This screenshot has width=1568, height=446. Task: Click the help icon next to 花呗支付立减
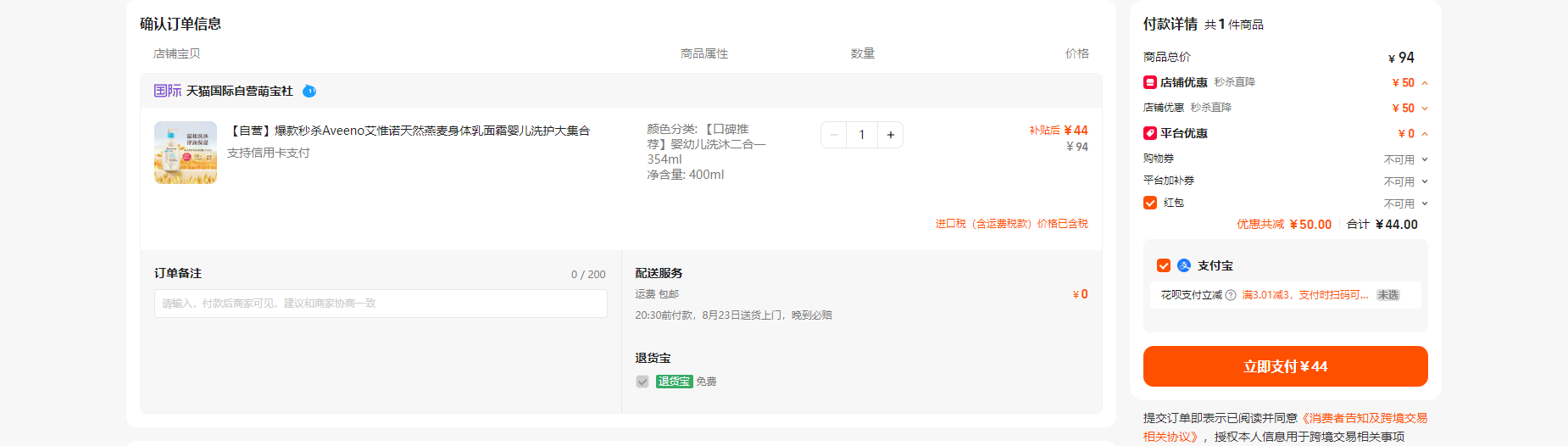click(x=1231, y=295)
